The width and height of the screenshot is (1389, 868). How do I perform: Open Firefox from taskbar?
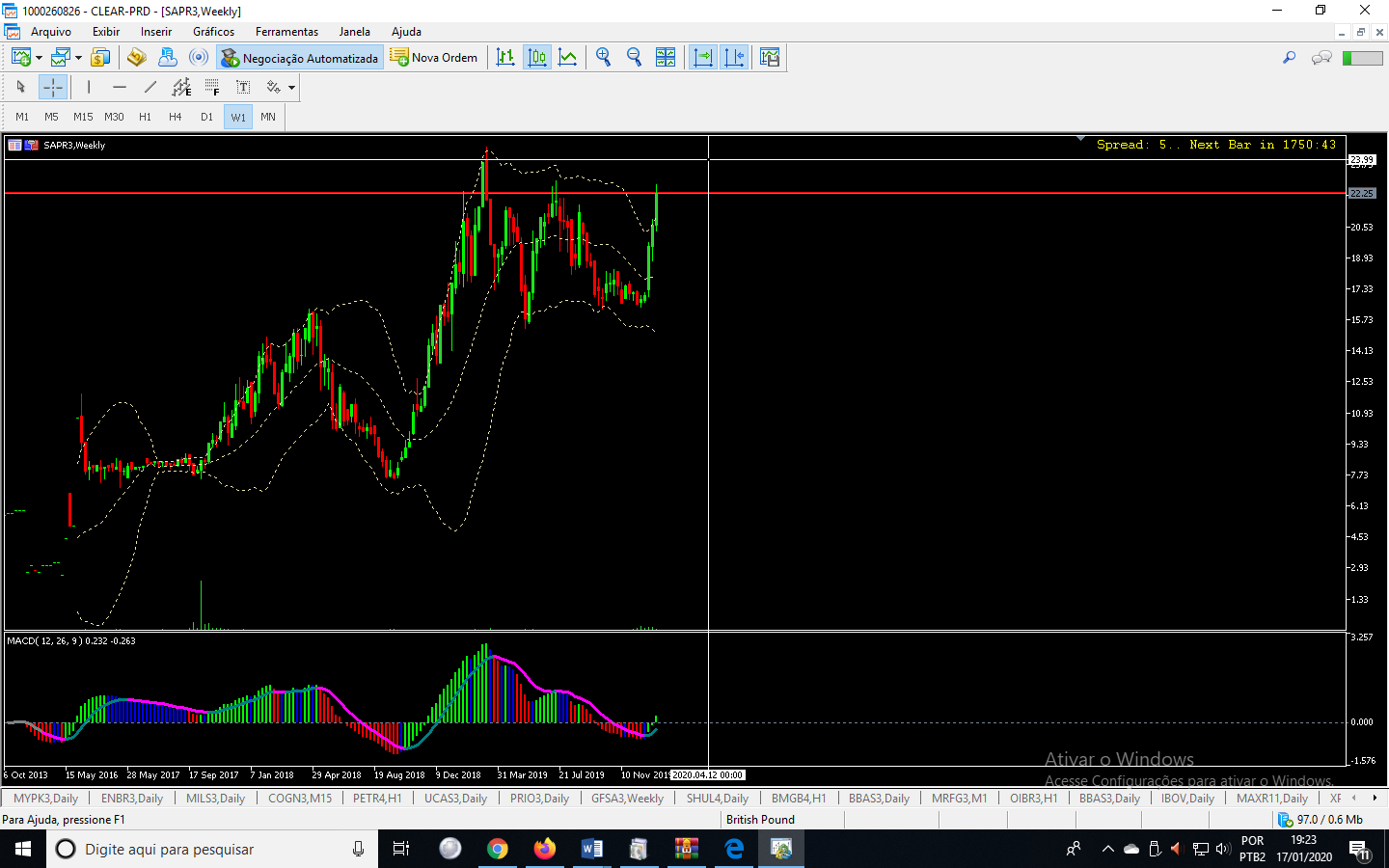(x=545, y=849)
